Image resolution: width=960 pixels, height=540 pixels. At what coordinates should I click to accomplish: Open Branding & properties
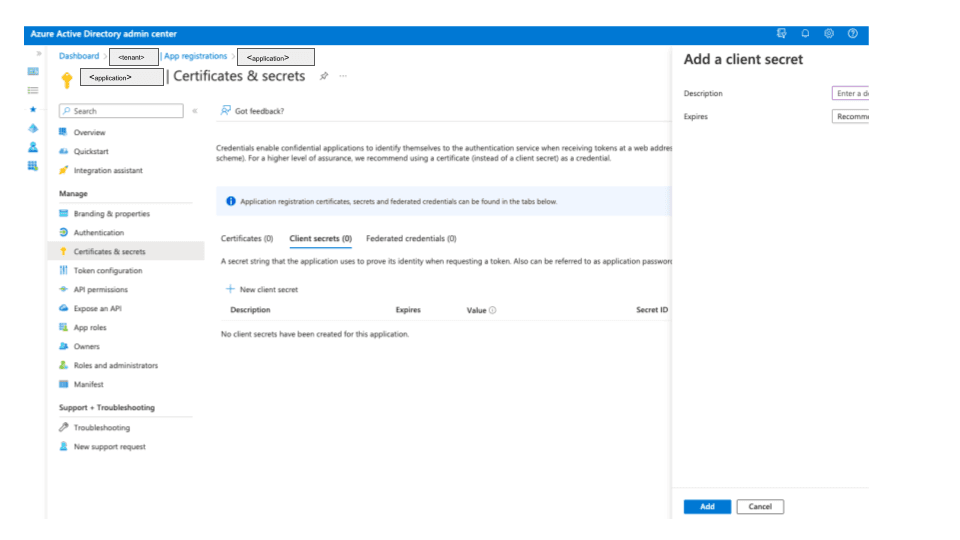[111, 214]
